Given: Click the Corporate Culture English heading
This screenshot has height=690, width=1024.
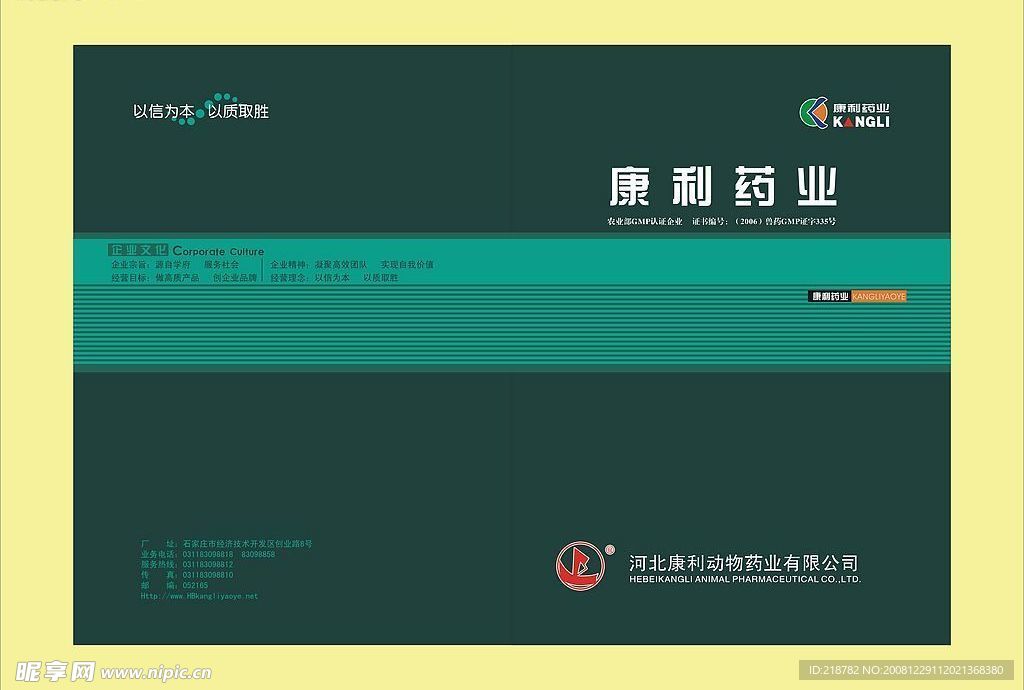Looking at the screenshot, I should pos(218,251).
